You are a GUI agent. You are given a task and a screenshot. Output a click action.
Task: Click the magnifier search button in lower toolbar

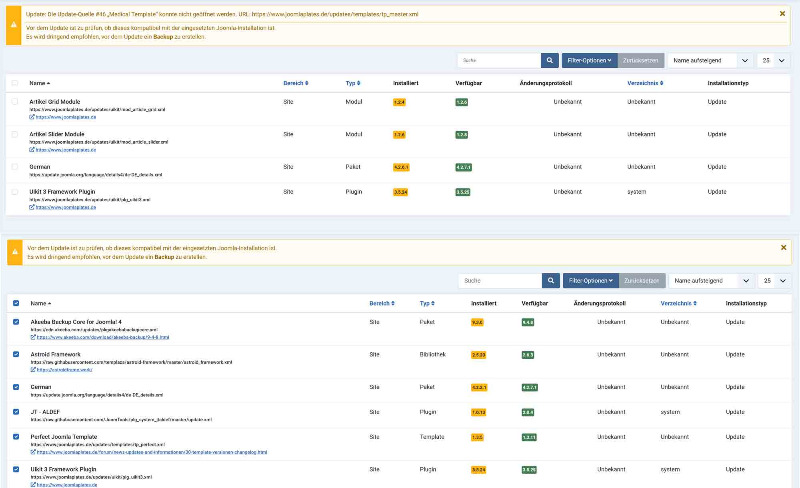(x=551, y=281)
